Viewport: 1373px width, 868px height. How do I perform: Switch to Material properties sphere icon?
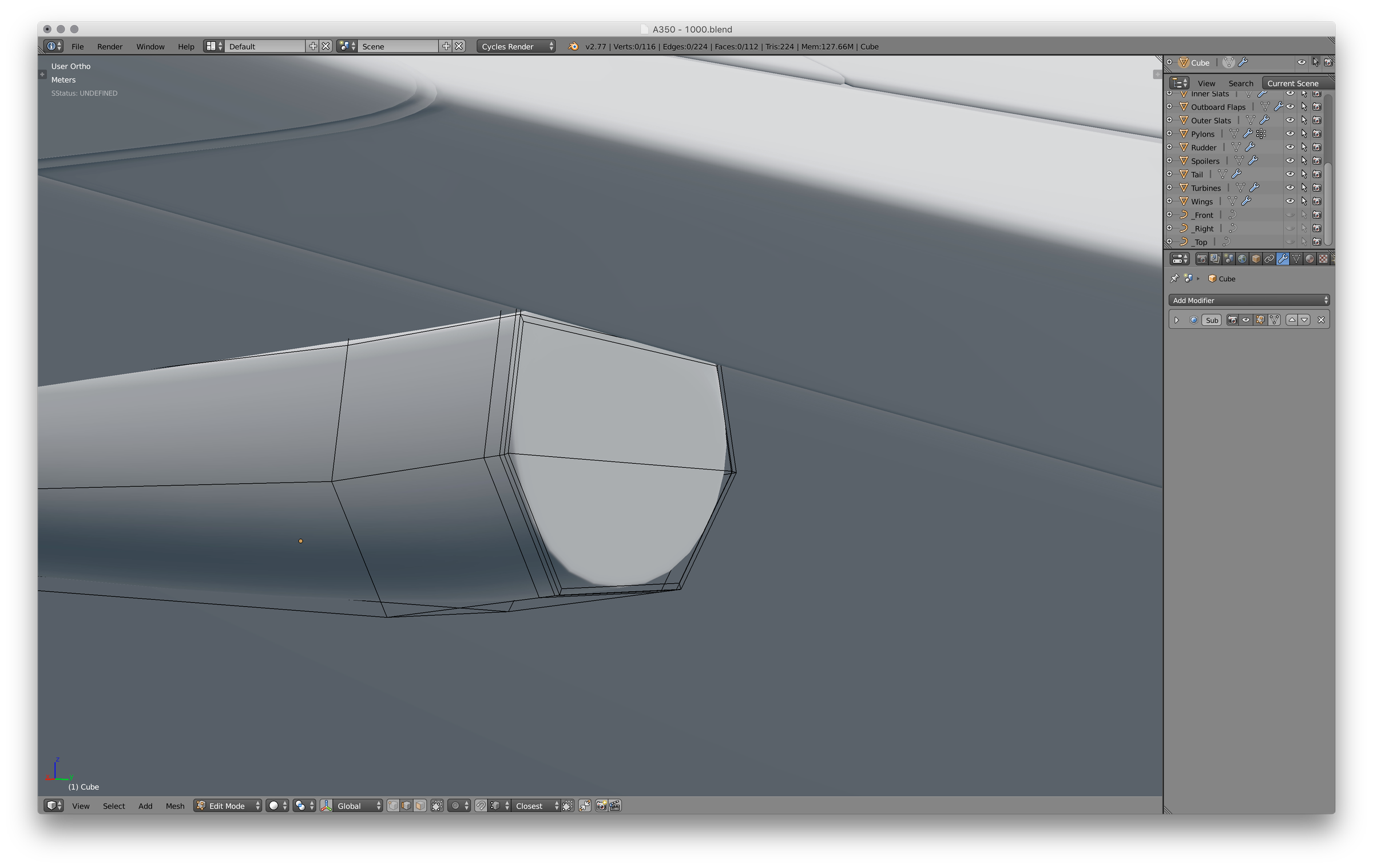coord(1309,259)
